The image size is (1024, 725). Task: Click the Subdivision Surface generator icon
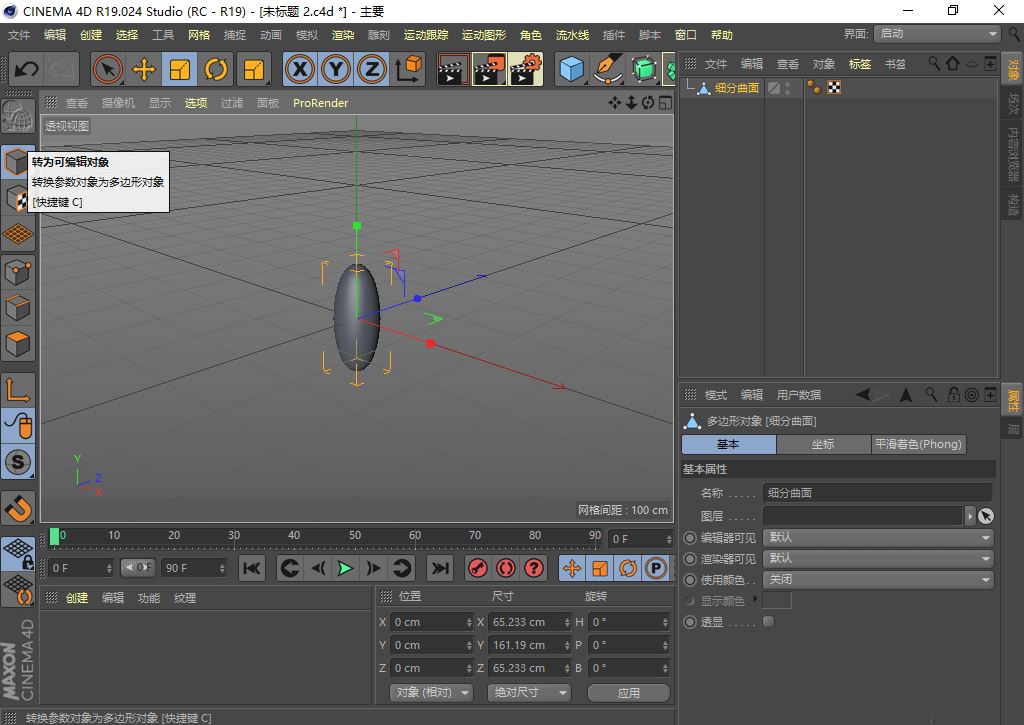click(644, 69)
